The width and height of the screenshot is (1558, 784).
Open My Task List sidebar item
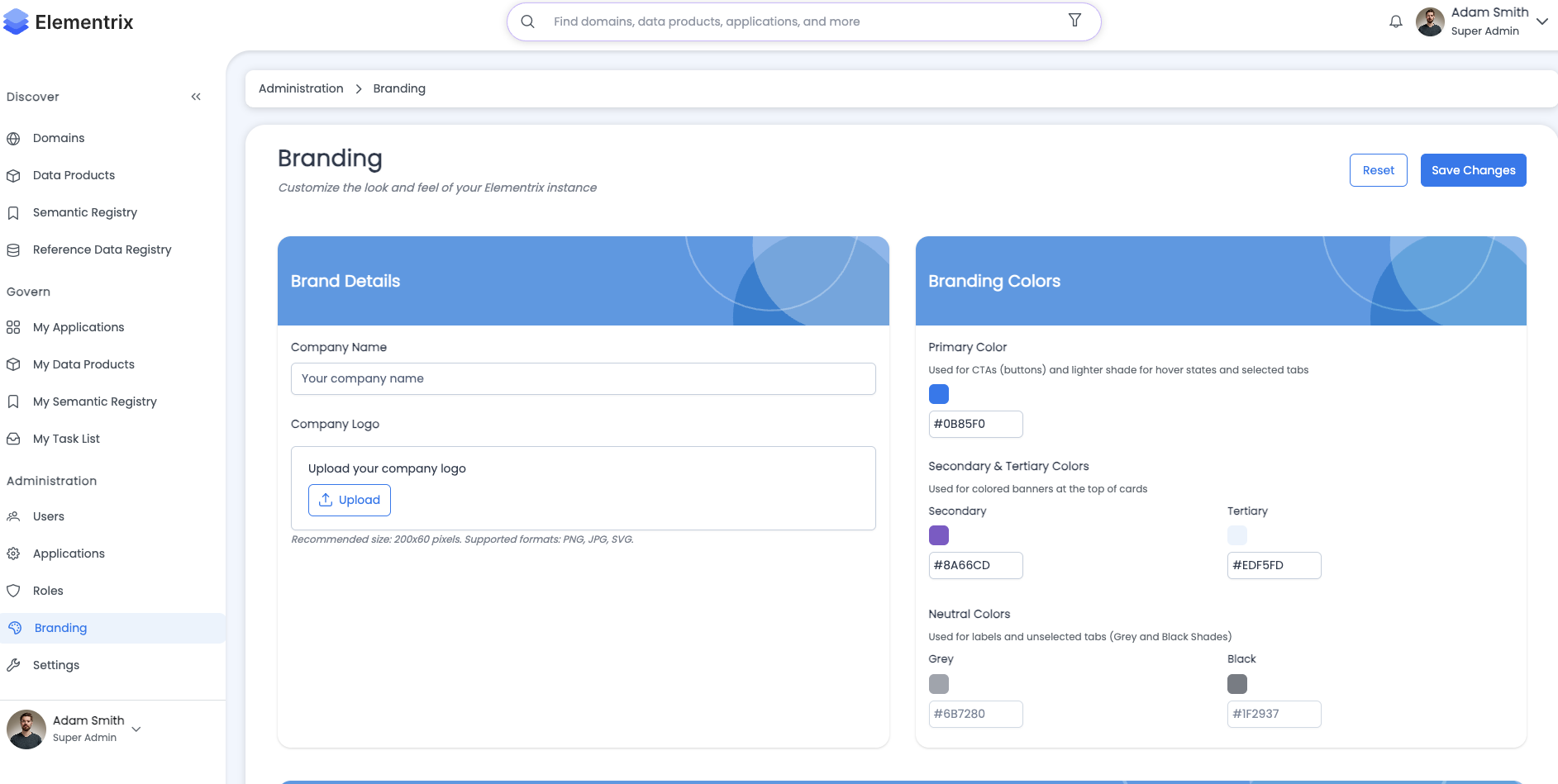click(66, 440)
